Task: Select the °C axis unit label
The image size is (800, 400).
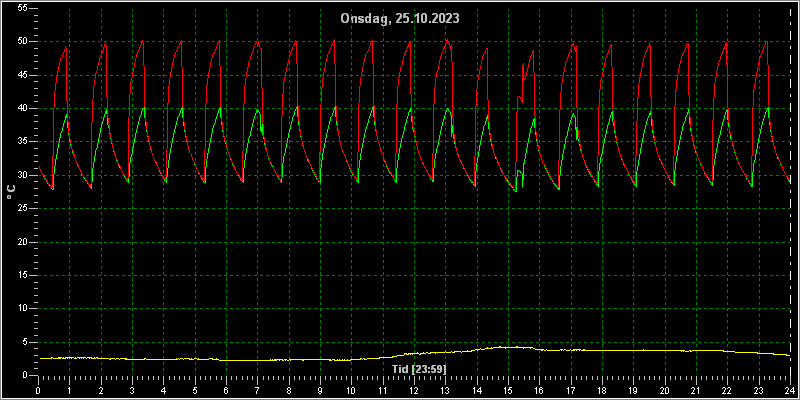Action: [x=11, y=192]
